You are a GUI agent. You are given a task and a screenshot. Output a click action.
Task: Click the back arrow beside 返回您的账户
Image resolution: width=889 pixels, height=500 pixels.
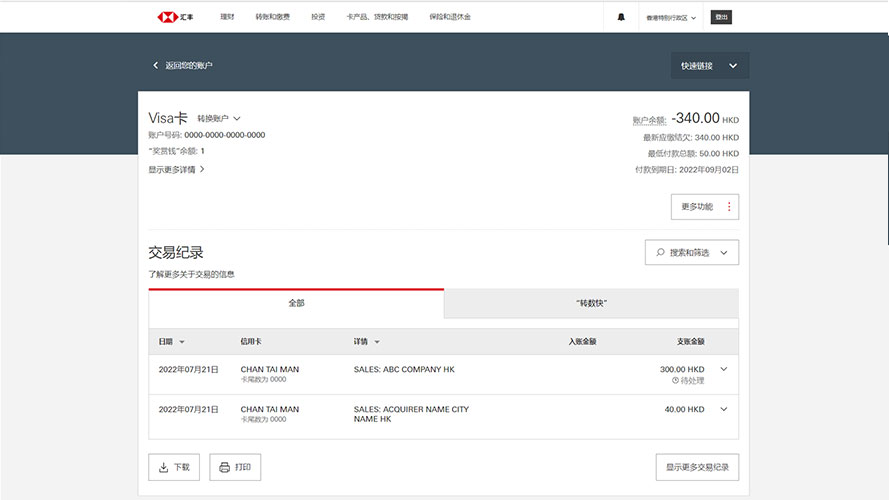coord(156,66)
